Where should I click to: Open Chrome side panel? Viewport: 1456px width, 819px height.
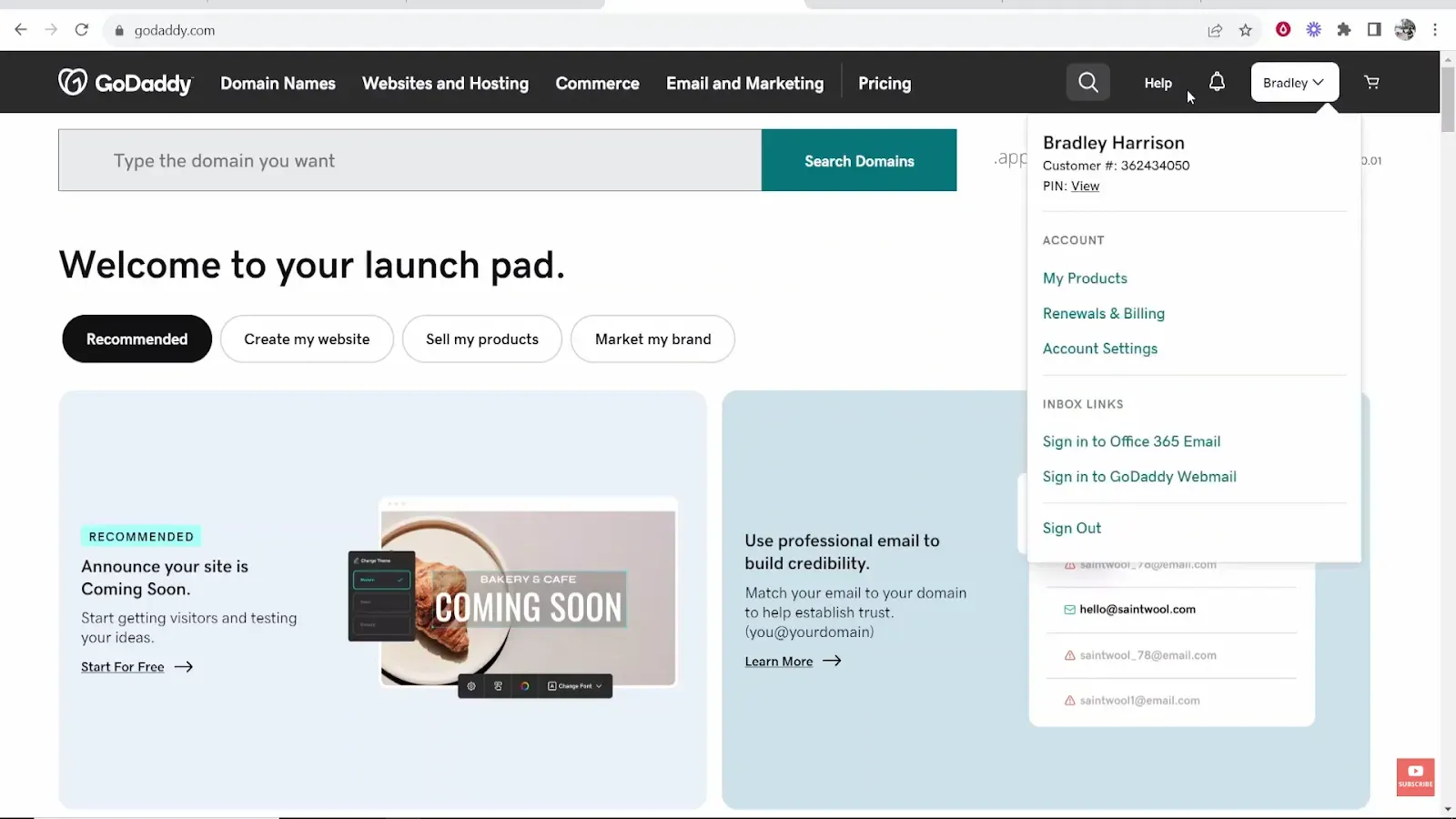(x=1374, y=30)
